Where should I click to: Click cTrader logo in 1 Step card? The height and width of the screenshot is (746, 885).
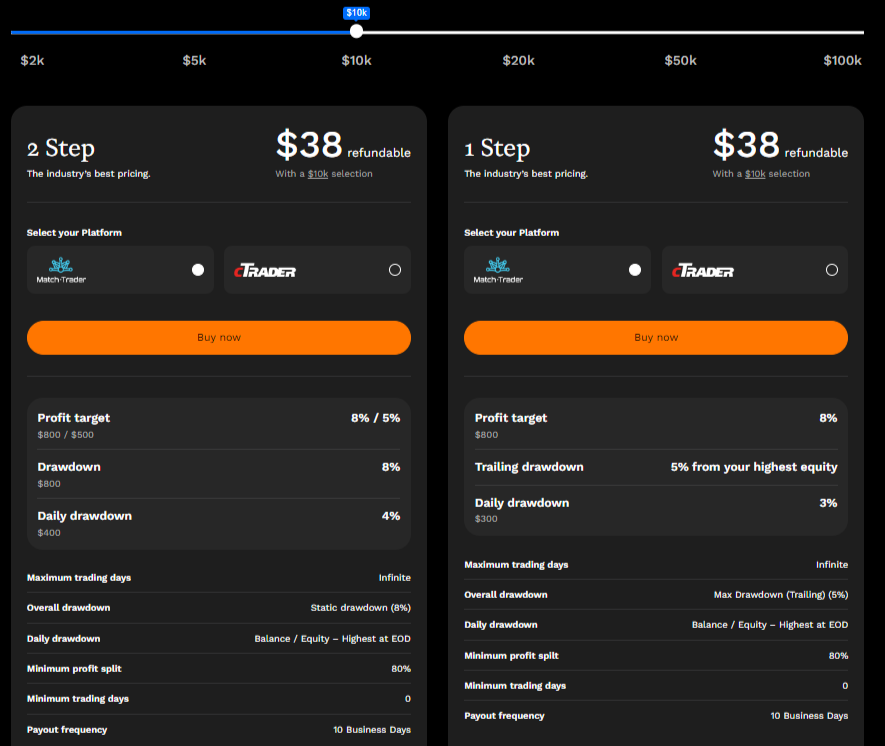702,271
